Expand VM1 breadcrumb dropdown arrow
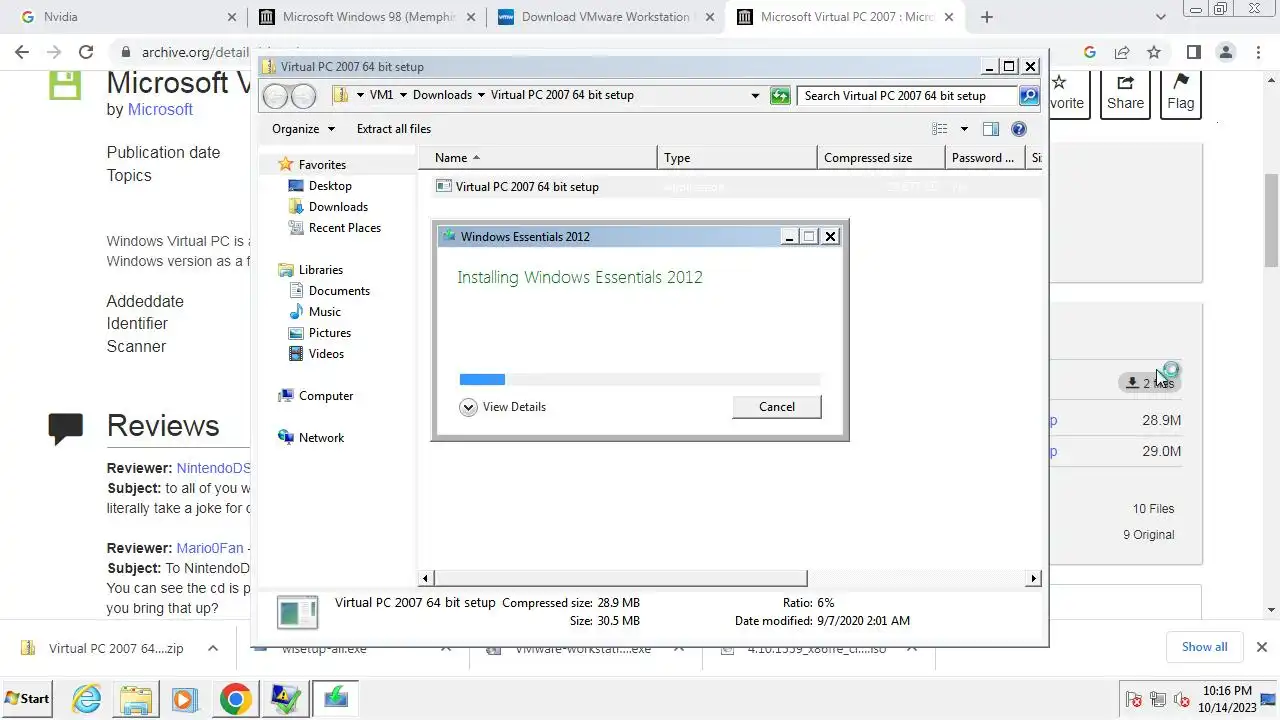The image size is (1280, 720). [x=403, y=96]
